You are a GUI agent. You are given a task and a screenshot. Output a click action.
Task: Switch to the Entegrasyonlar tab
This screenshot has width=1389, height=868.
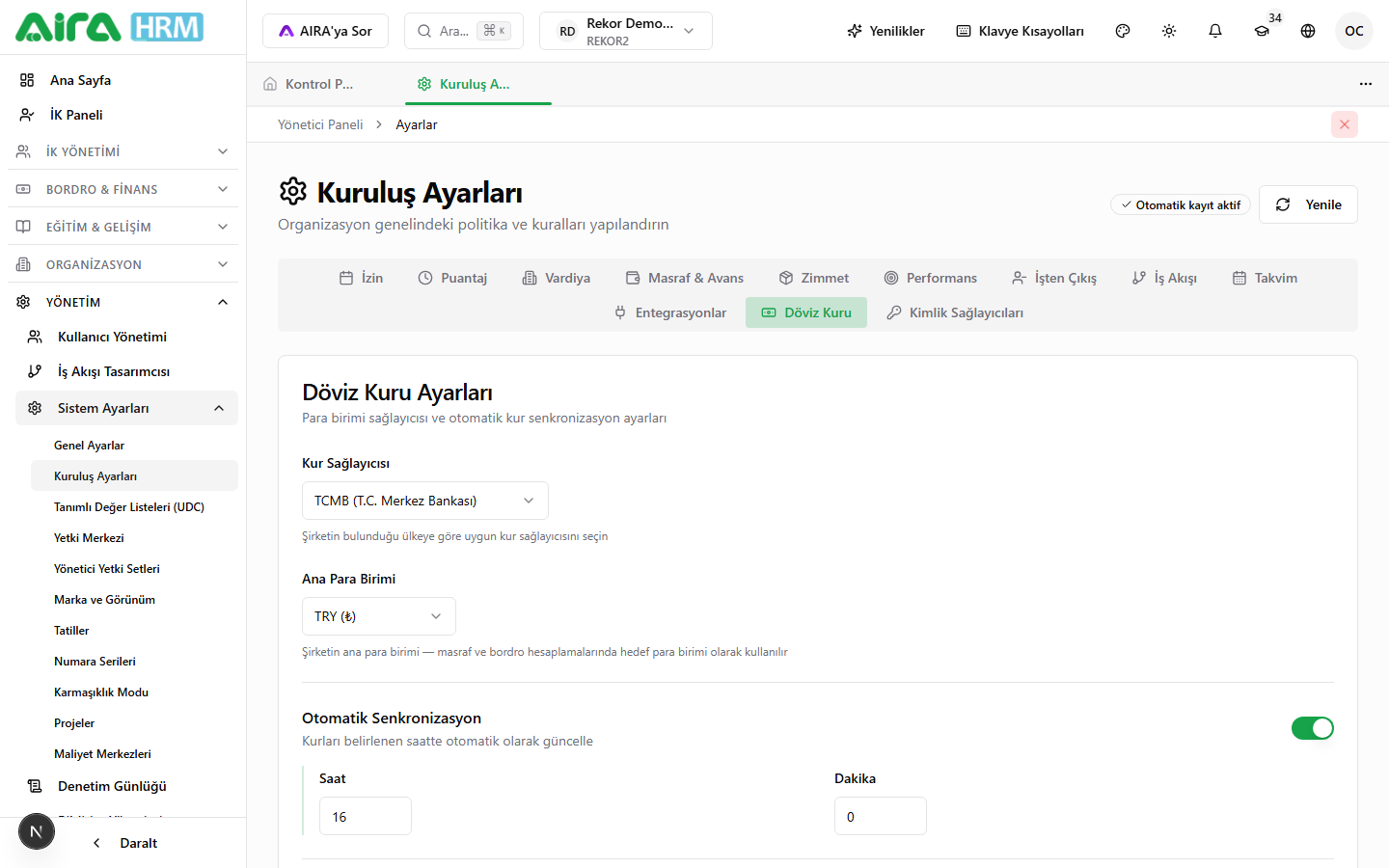(669, 312)
